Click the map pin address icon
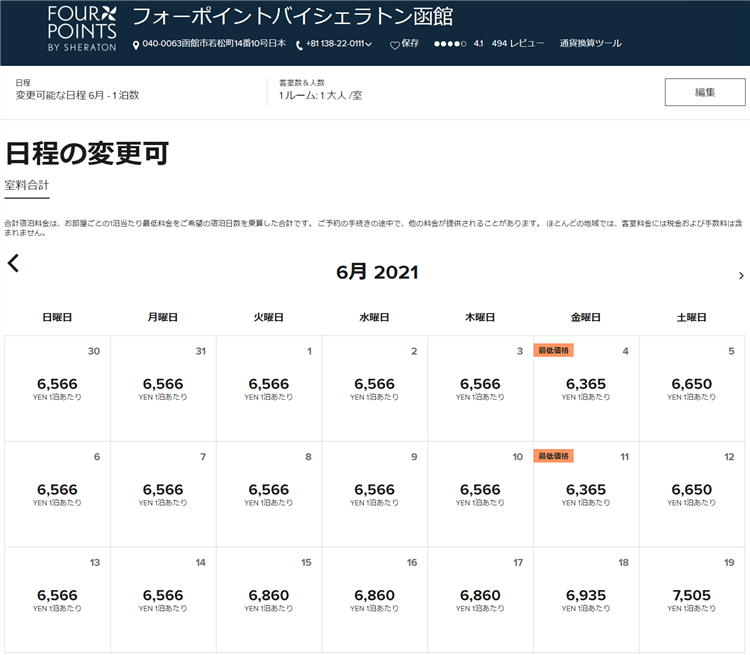The width and height of the screenshot is (750, 655). click(136, 44)
